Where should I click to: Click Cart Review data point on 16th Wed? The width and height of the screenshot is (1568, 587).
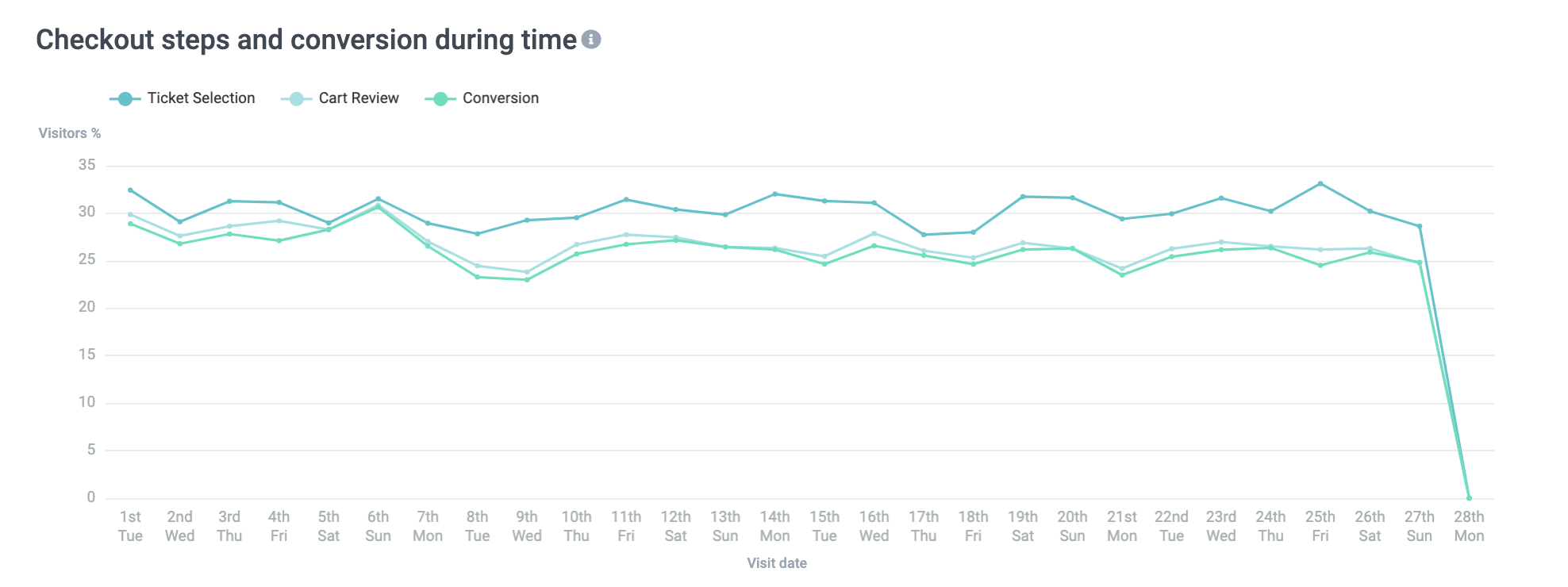(x=874, y=234)
